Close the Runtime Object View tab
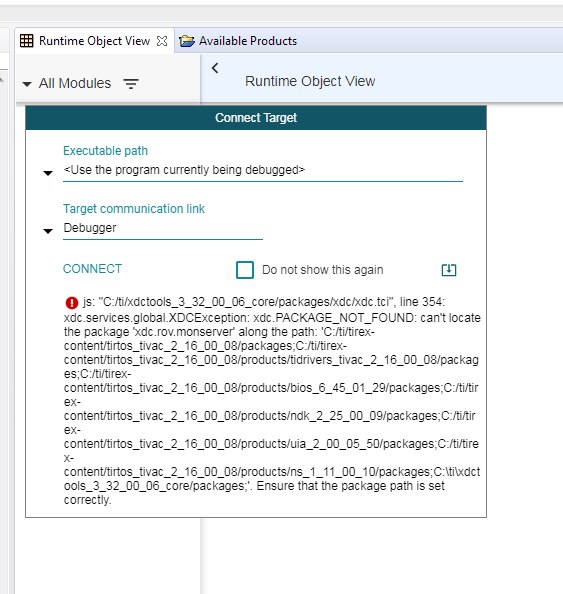563x594 pixels. point(162,41)
